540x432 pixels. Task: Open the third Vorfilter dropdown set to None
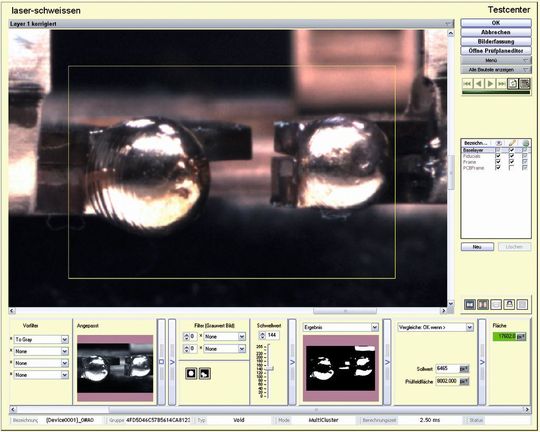coord(41,363)
